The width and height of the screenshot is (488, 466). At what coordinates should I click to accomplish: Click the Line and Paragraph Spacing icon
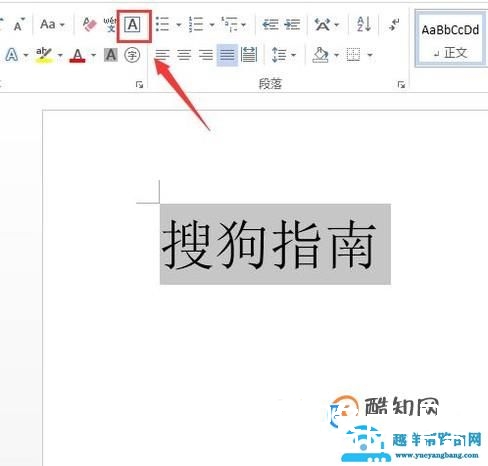coord(279,55)
